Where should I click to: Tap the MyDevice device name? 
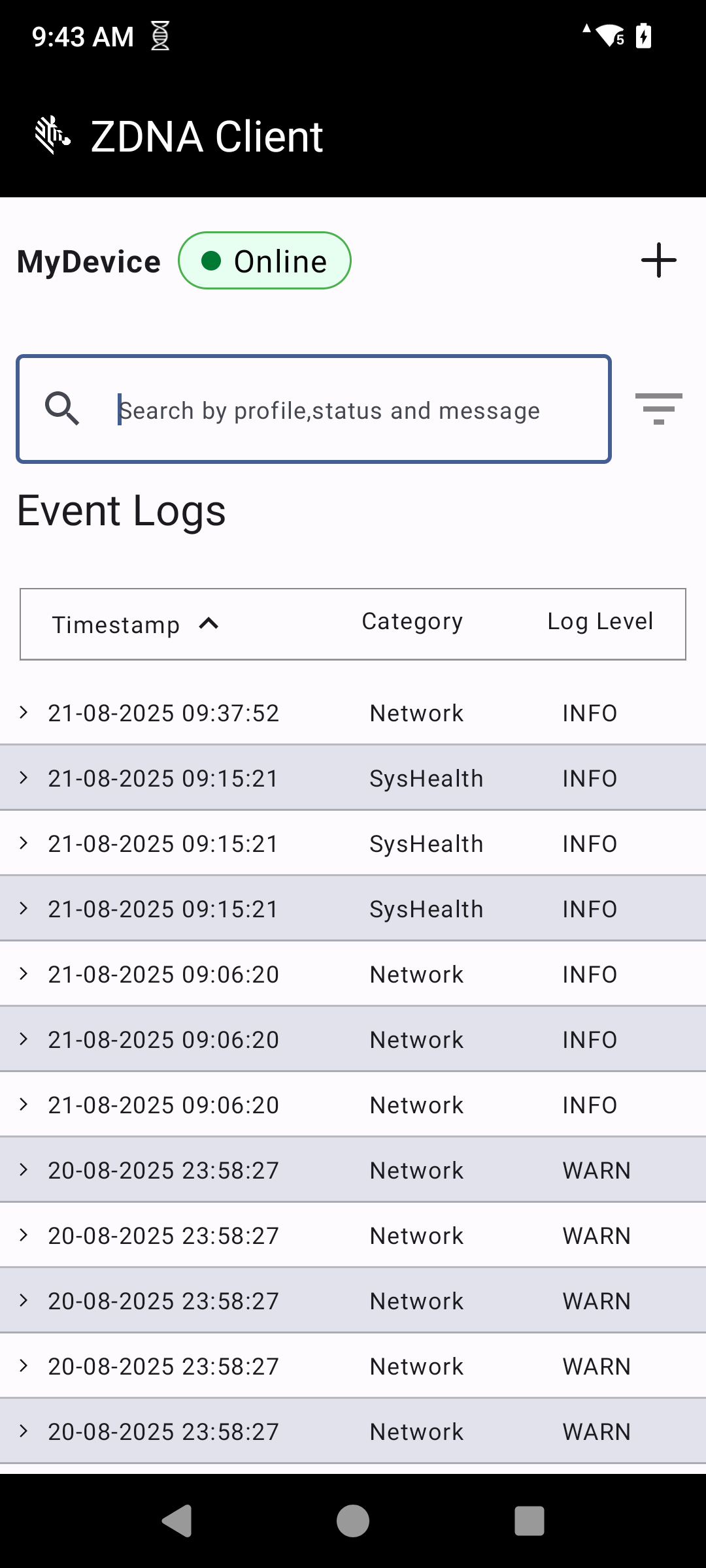[x=89, y=262]
